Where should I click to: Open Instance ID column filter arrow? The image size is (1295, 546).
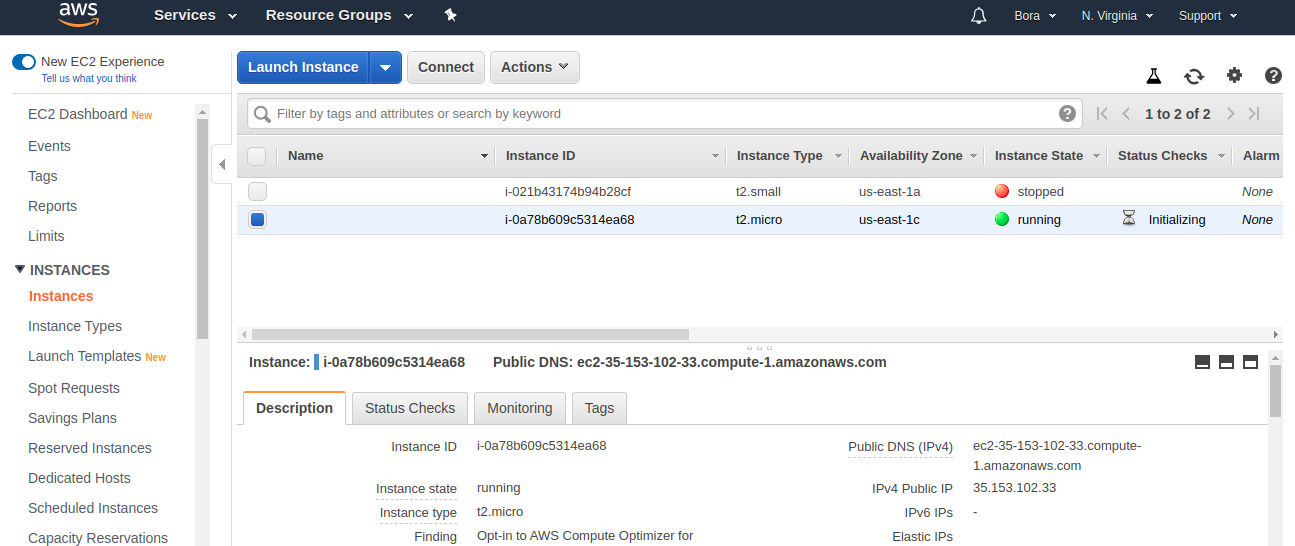715,156
